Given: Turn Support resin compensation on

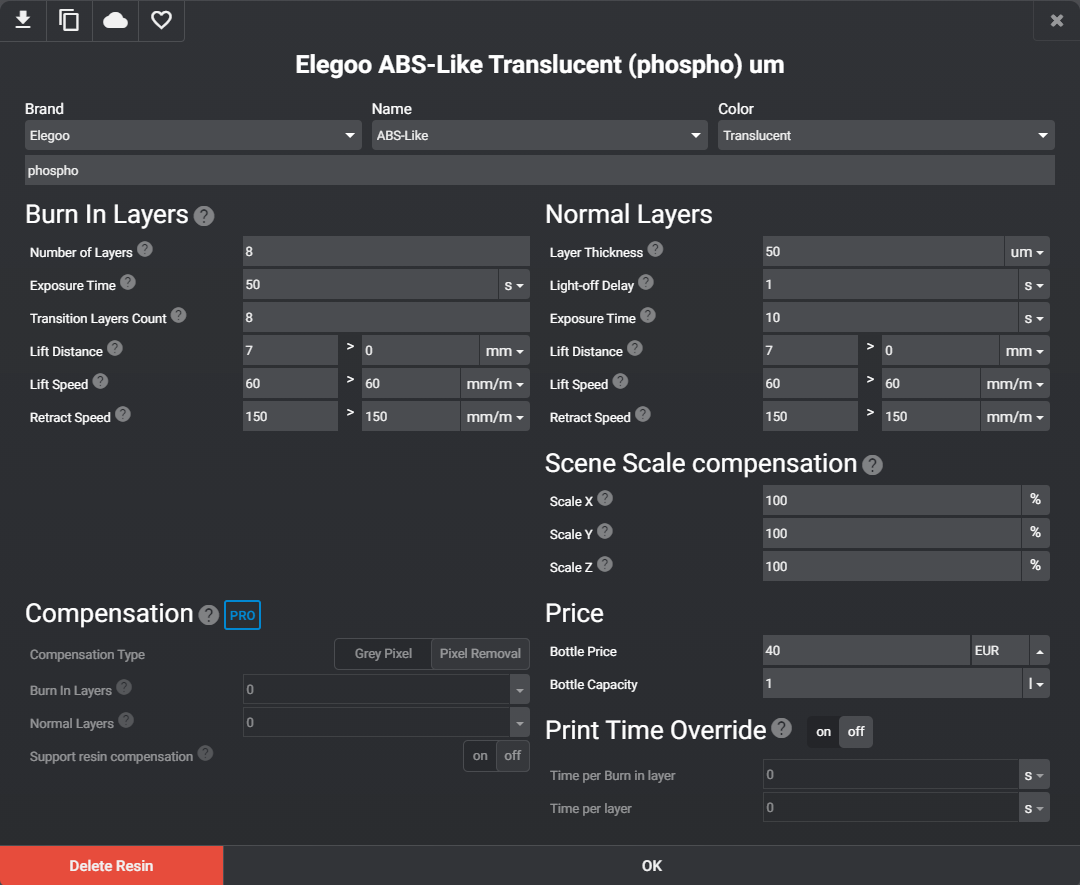Looking at the screenshot, I should click(480, 756).
